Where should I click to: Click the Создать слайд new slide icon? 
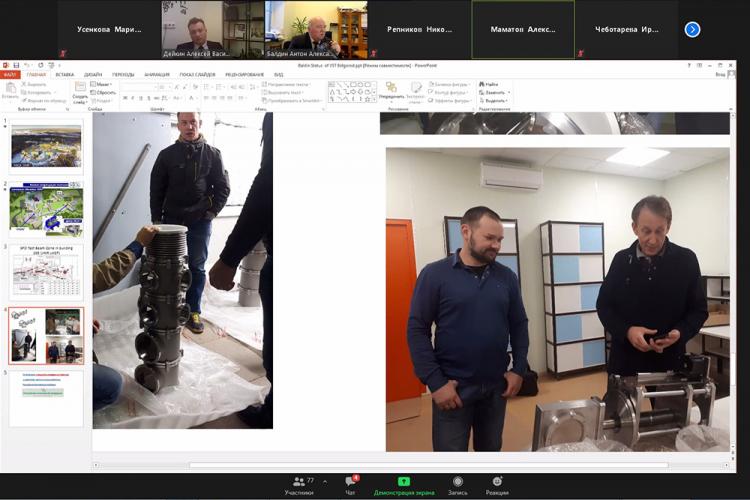click(80, 92)
